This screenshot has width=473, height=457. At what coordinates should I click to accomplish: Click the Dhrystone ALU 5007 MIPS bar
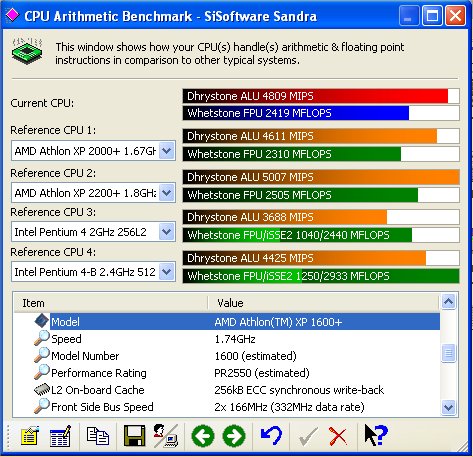click(x=321, y=177)
